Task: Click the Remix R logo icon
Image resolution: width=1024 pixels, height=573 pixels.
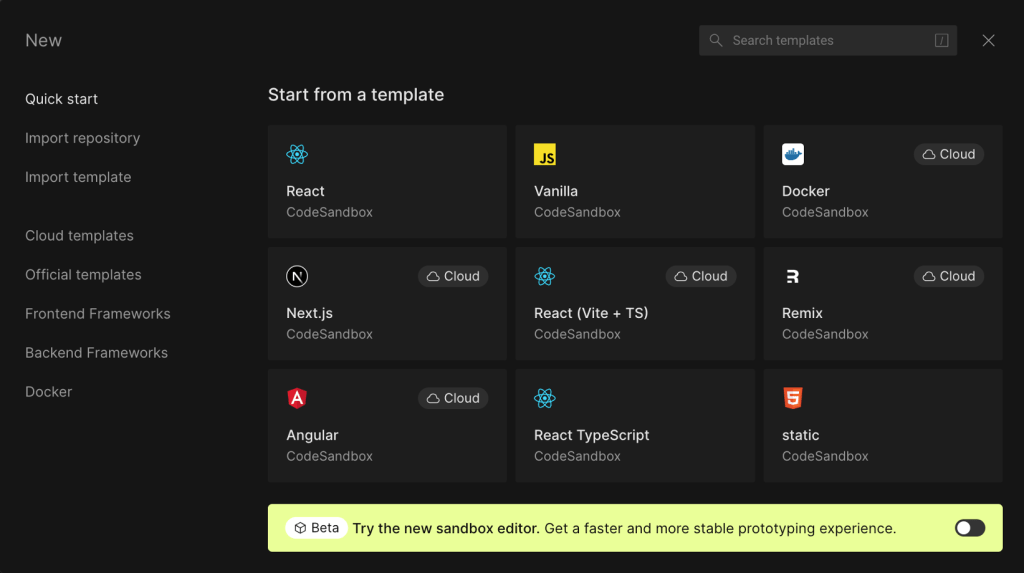Action: 792,276
